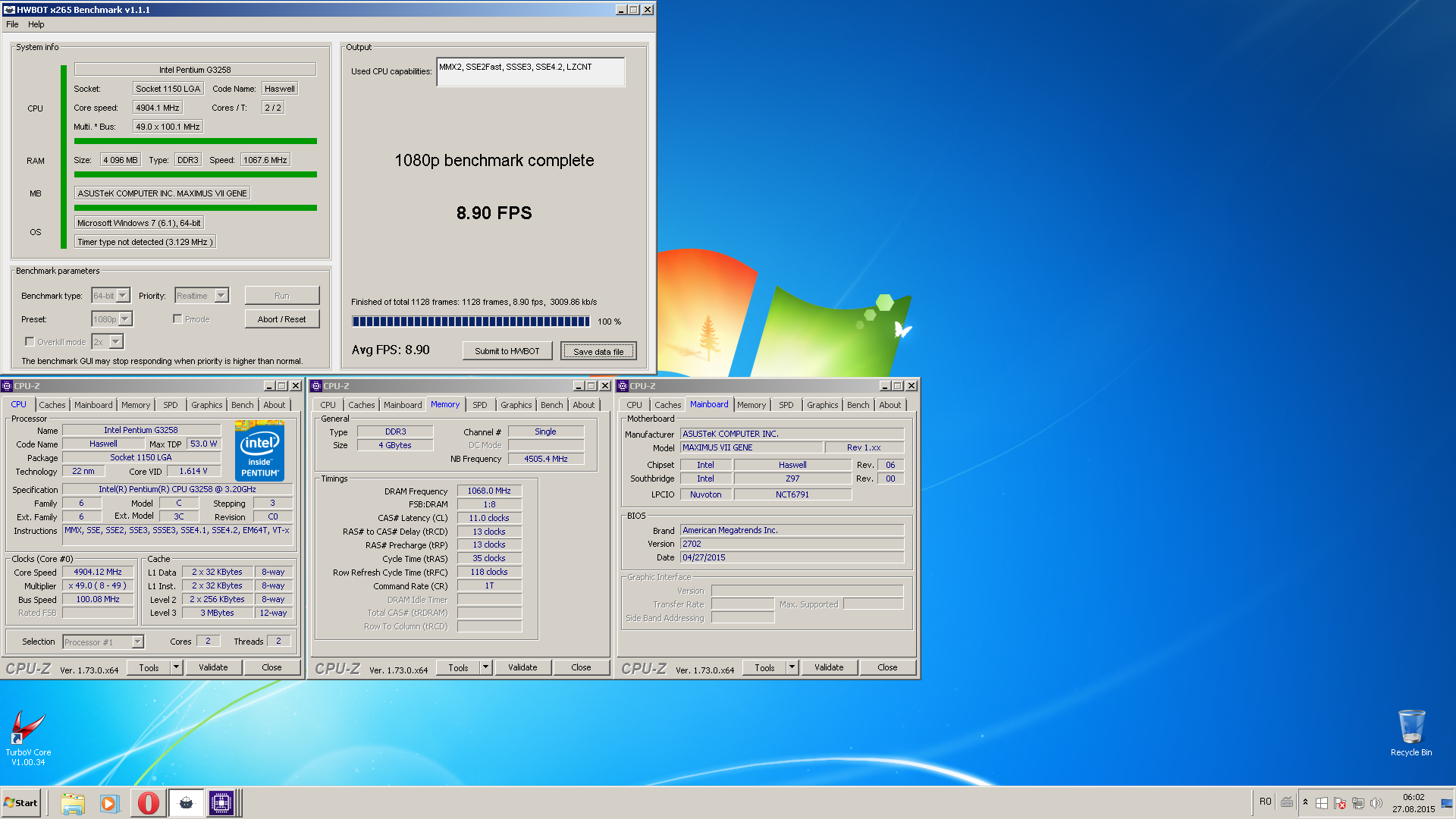
Task: Click the Abort / Reset button
Action: pos(282,319)
